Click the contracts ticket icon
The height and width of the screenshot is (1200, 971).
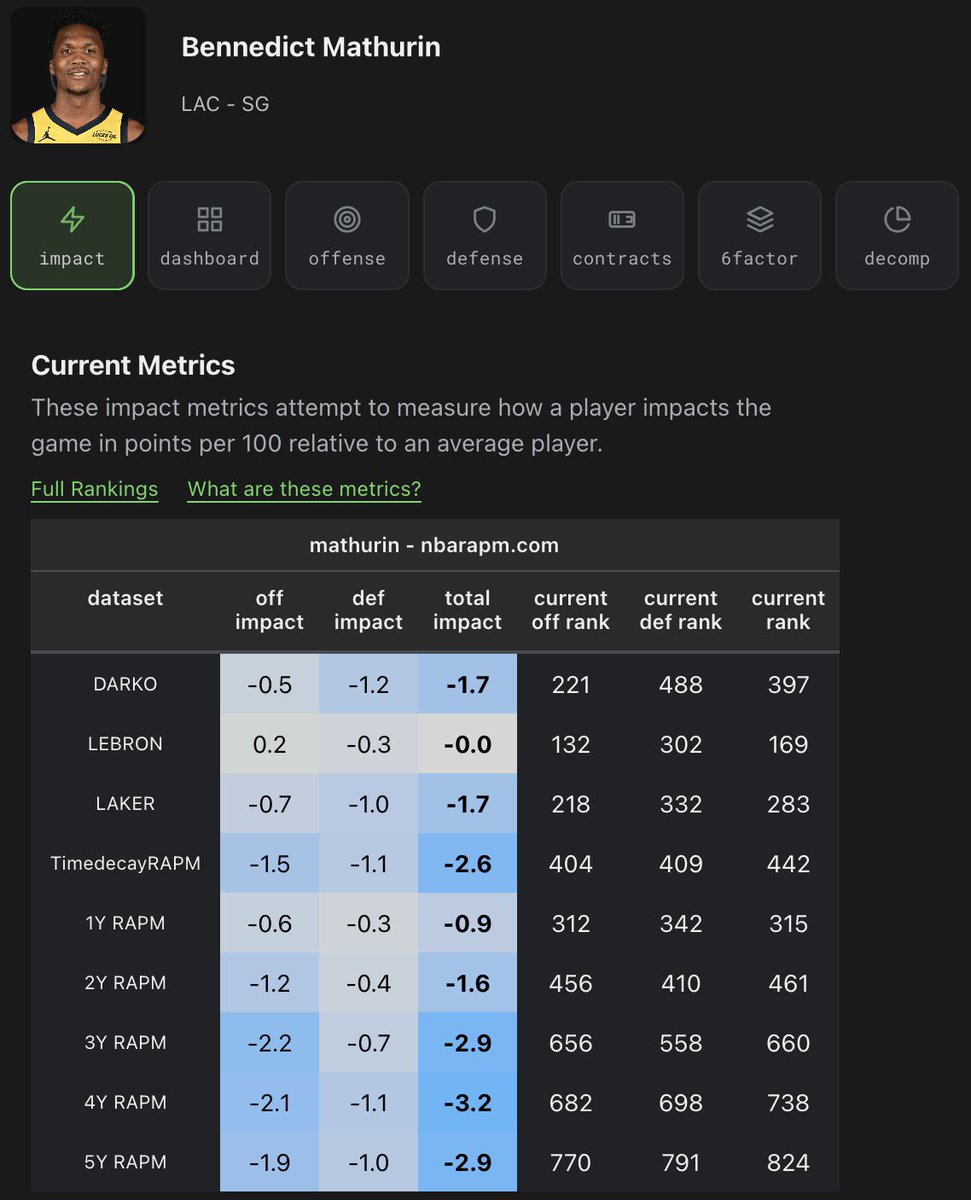[622, 219]
